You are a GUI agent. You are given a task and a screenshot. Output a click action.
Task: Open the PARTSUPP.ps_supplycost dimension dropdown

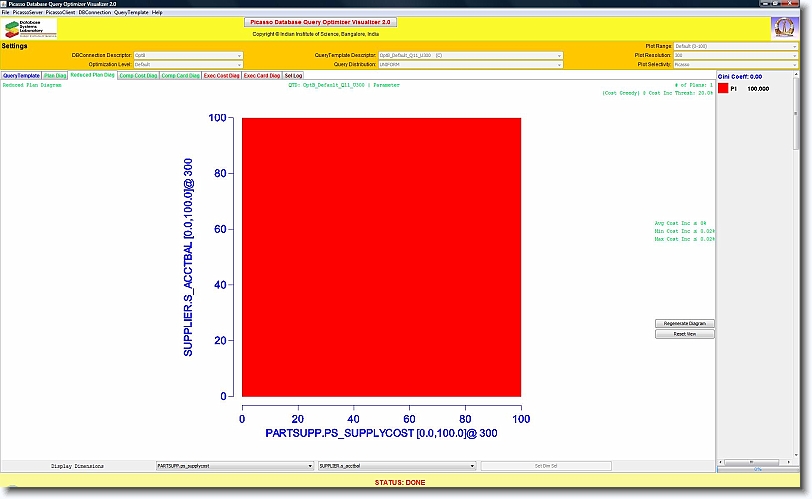[234, 466]
